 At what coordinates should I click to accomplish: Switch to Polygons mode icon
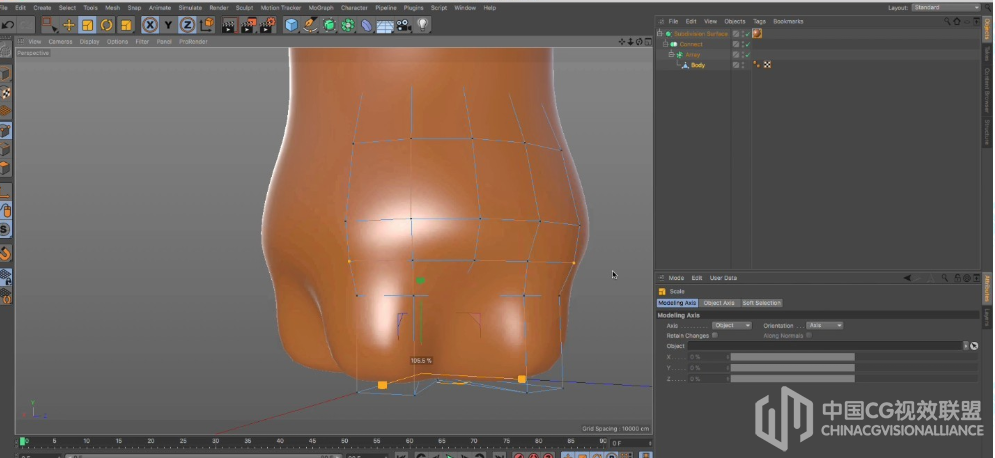pos(5,168)
